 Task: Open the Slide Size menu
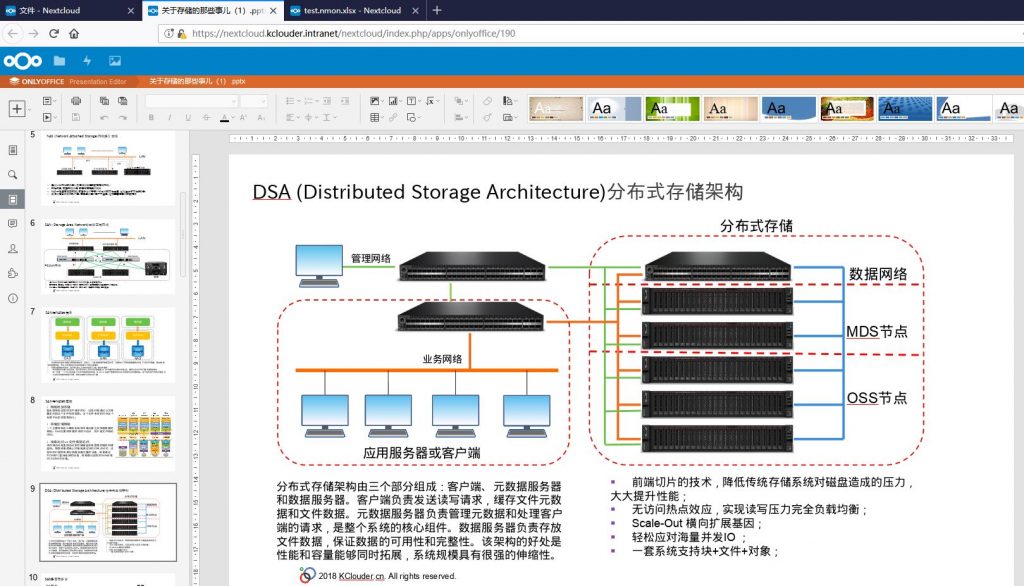509,118
